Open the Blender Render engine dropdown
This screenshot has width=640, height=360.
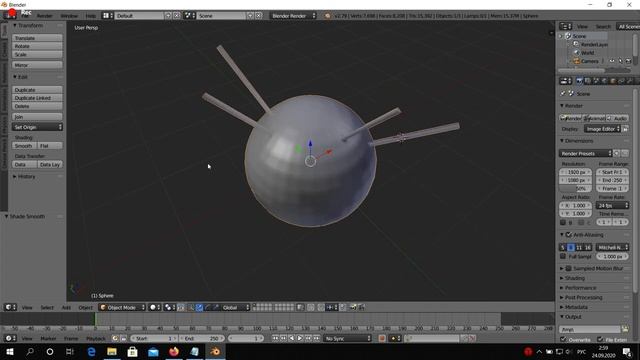click(x=293, y=16)
